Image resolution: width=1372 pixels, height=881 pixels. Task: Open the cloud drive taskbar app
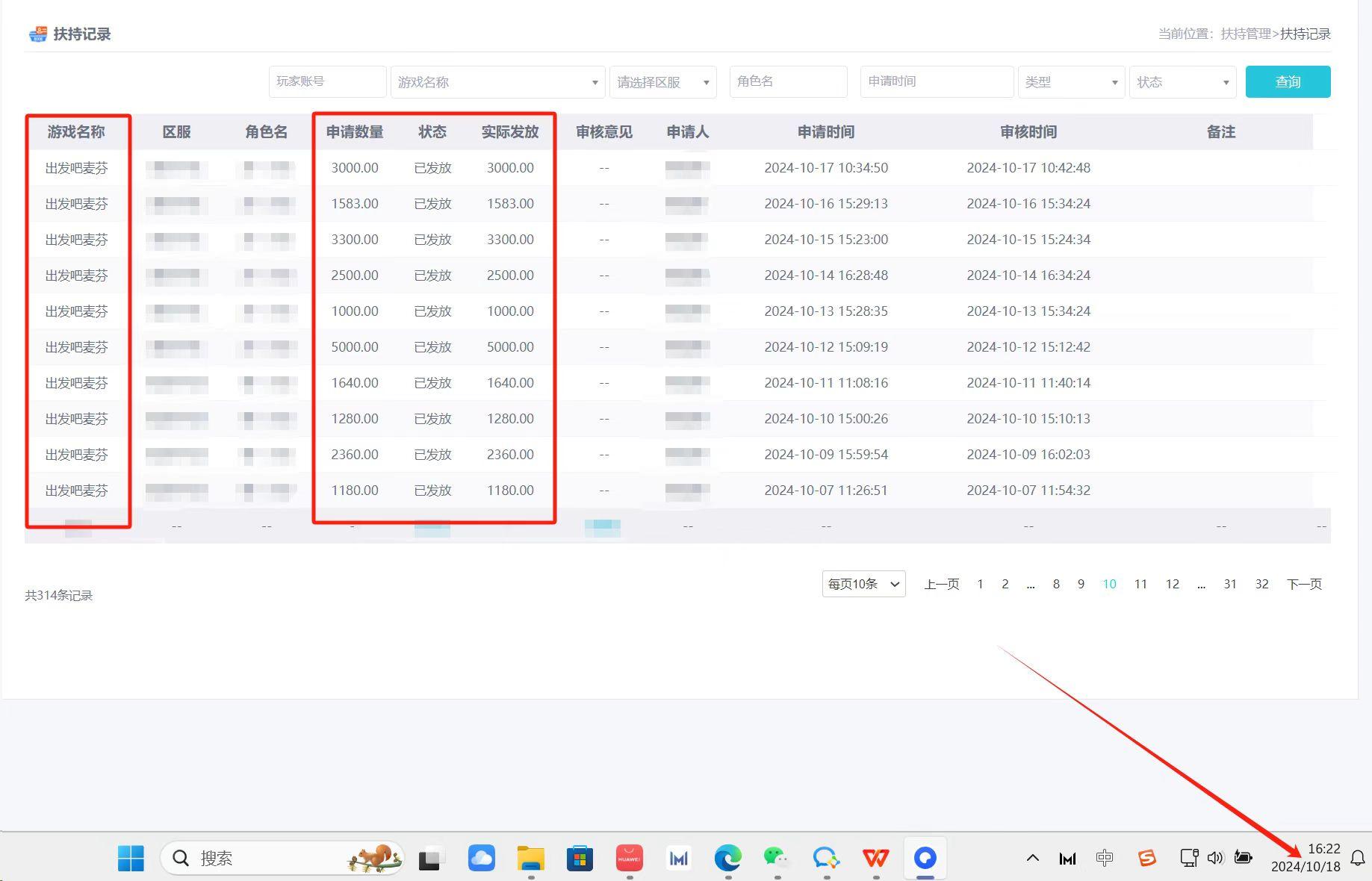point(481,858)
